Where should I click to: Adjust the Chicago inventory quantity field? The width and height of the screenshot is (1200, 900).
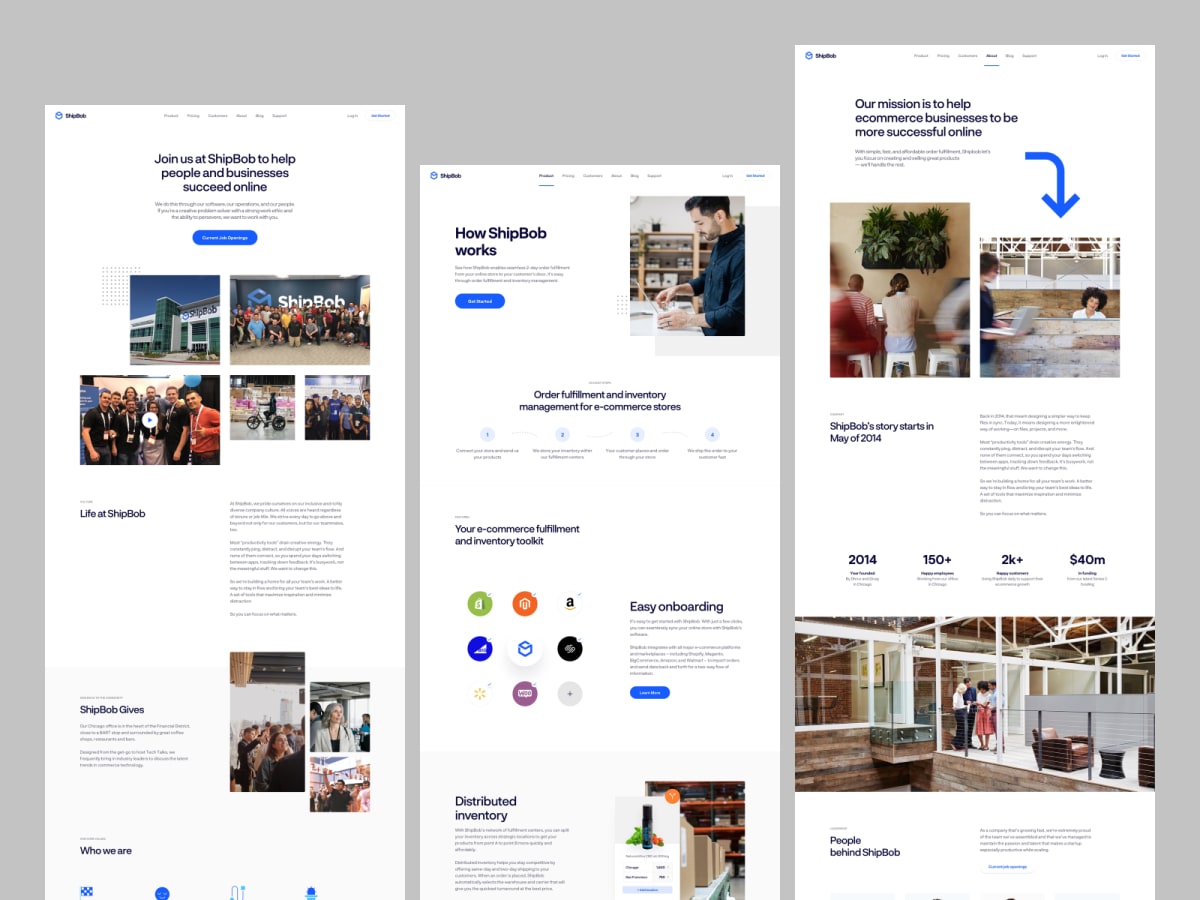click(x=660, y=867)
